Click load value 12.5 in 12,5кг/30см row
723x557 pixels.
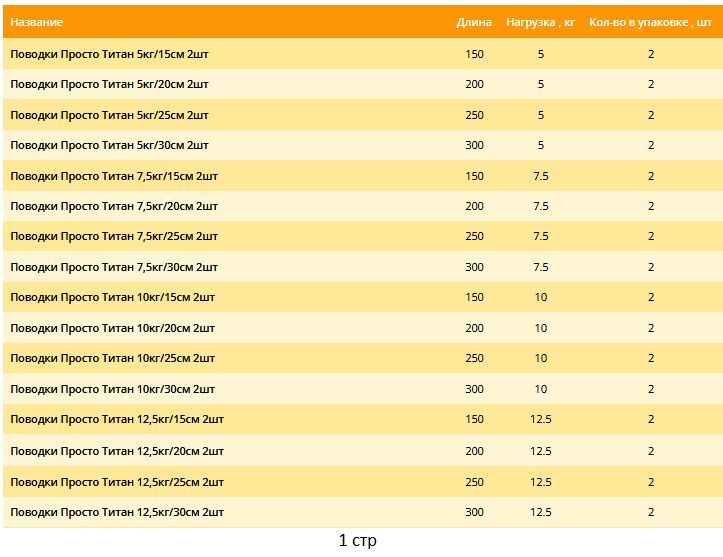click(540, 512)
